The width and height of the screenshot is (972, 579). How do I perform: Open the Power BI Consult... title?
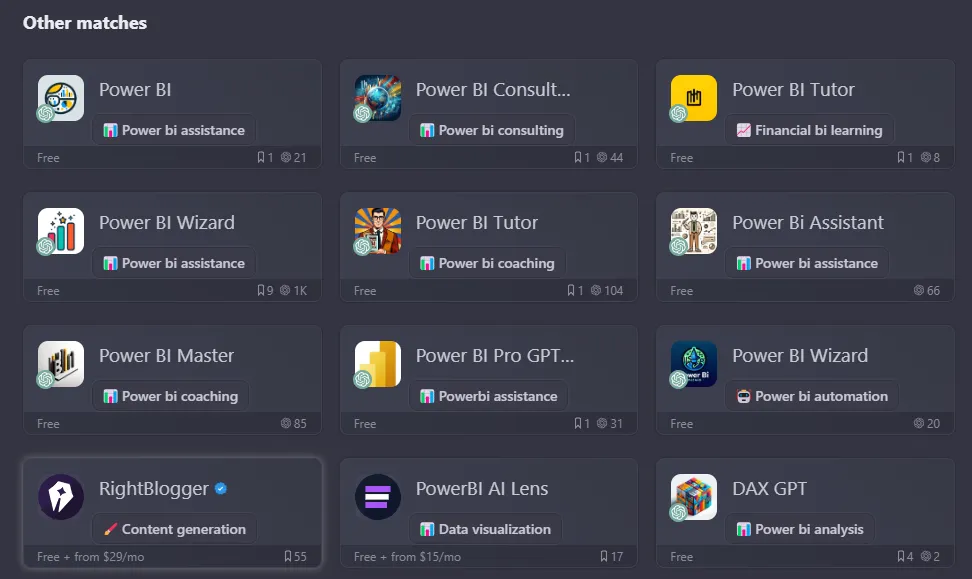pos(493,89)
